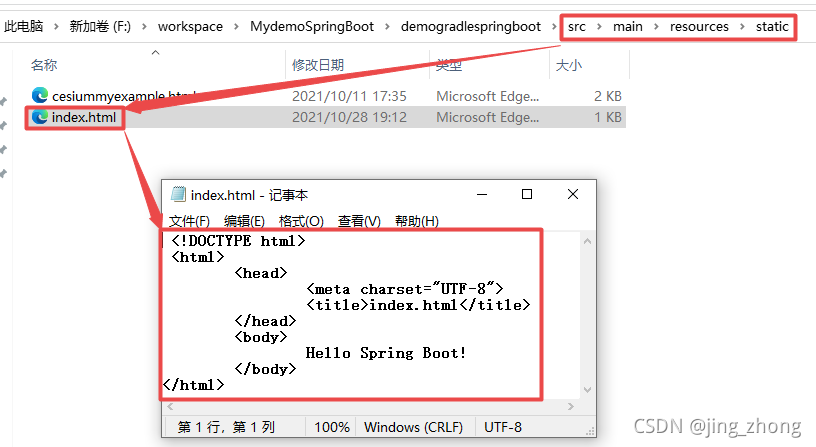Image resolution: width=816 pixels, height=447 pixels.
Task: Navigate to src breadcrumb folder
Action: 577,27
